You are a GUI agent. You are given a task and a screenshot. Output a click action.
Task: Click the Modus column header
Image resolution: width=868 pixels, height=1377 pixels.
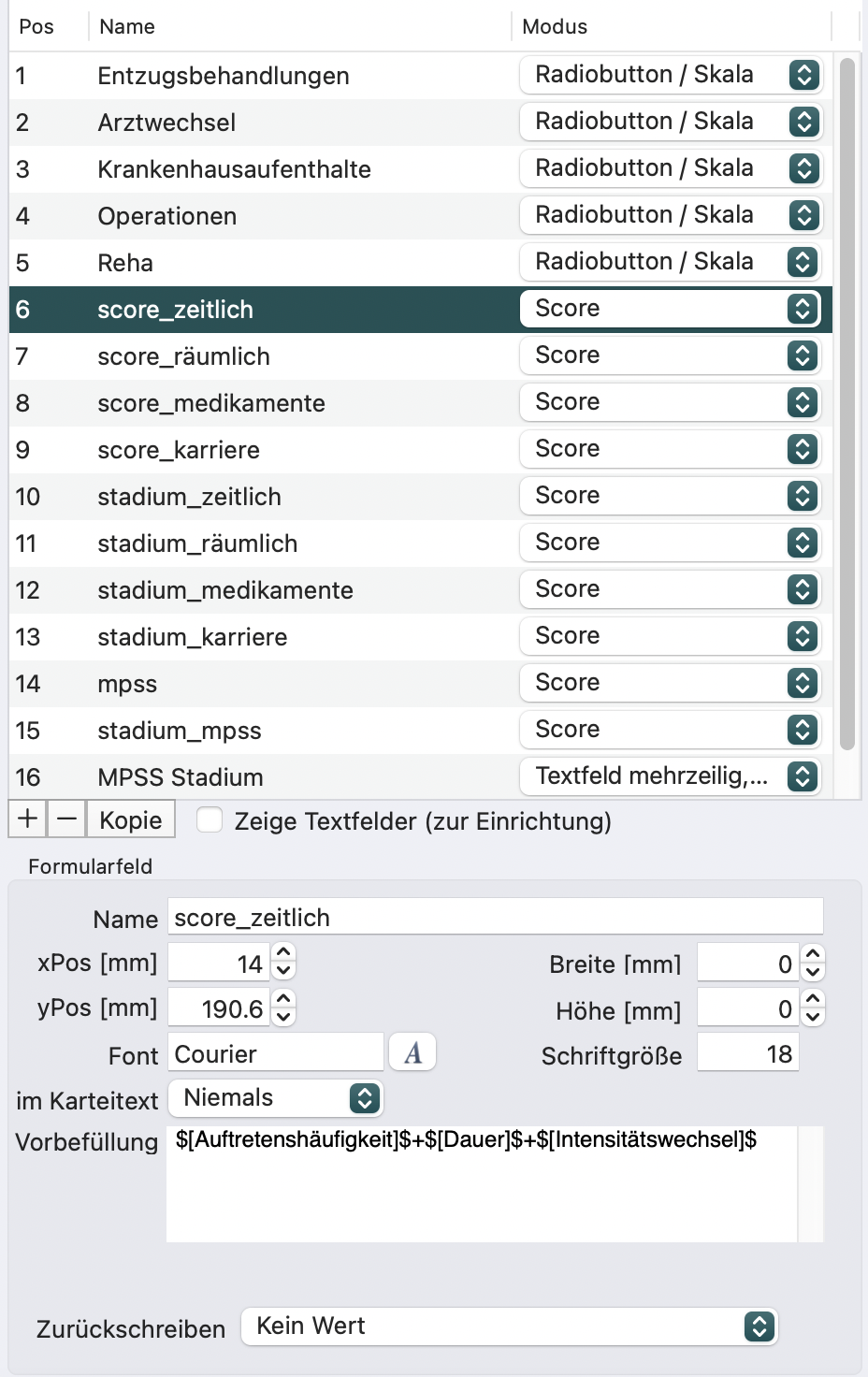tap(555, 26)
